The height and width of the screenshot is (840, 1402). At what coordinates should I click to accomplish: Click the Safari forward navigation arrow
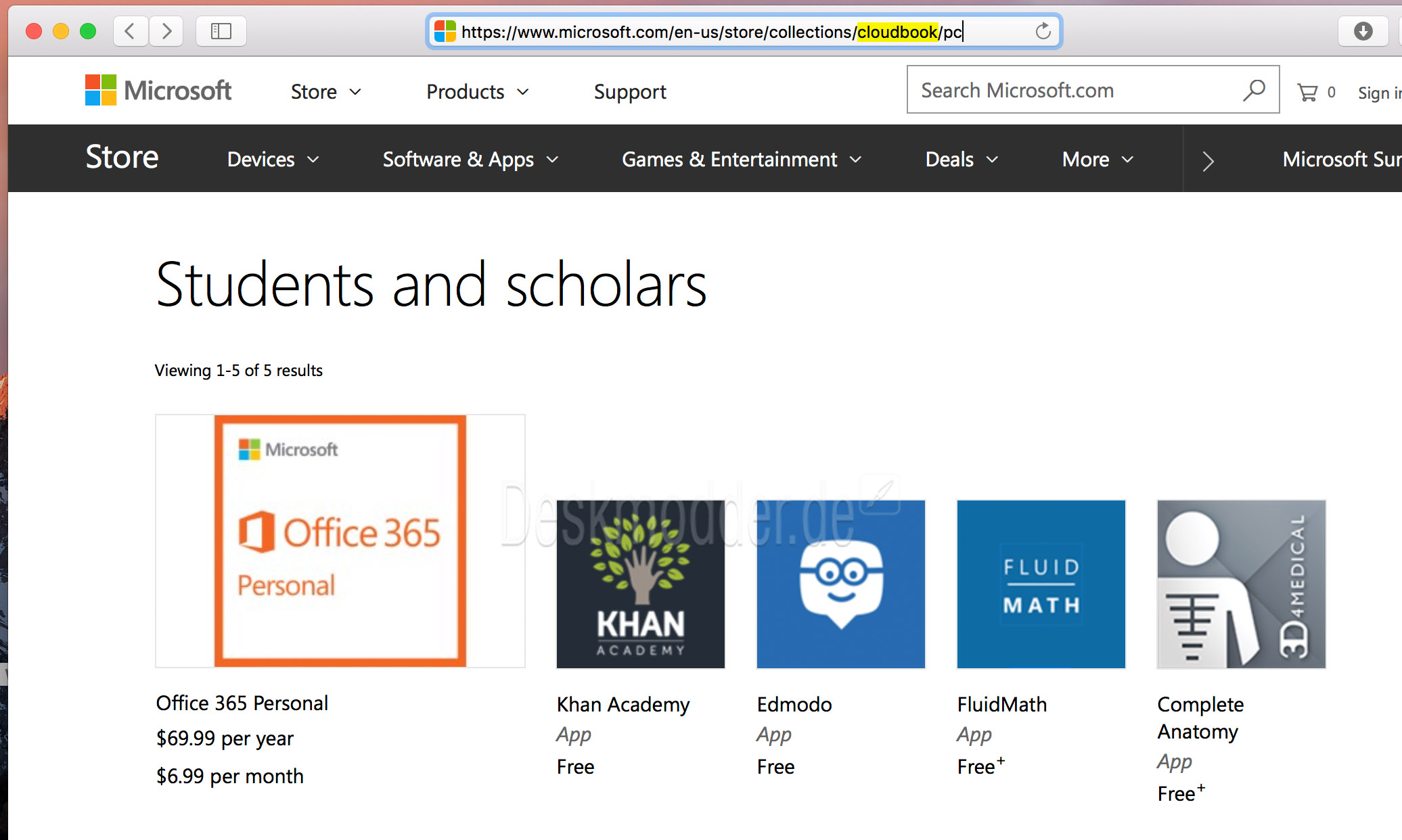tap(166, 31)
